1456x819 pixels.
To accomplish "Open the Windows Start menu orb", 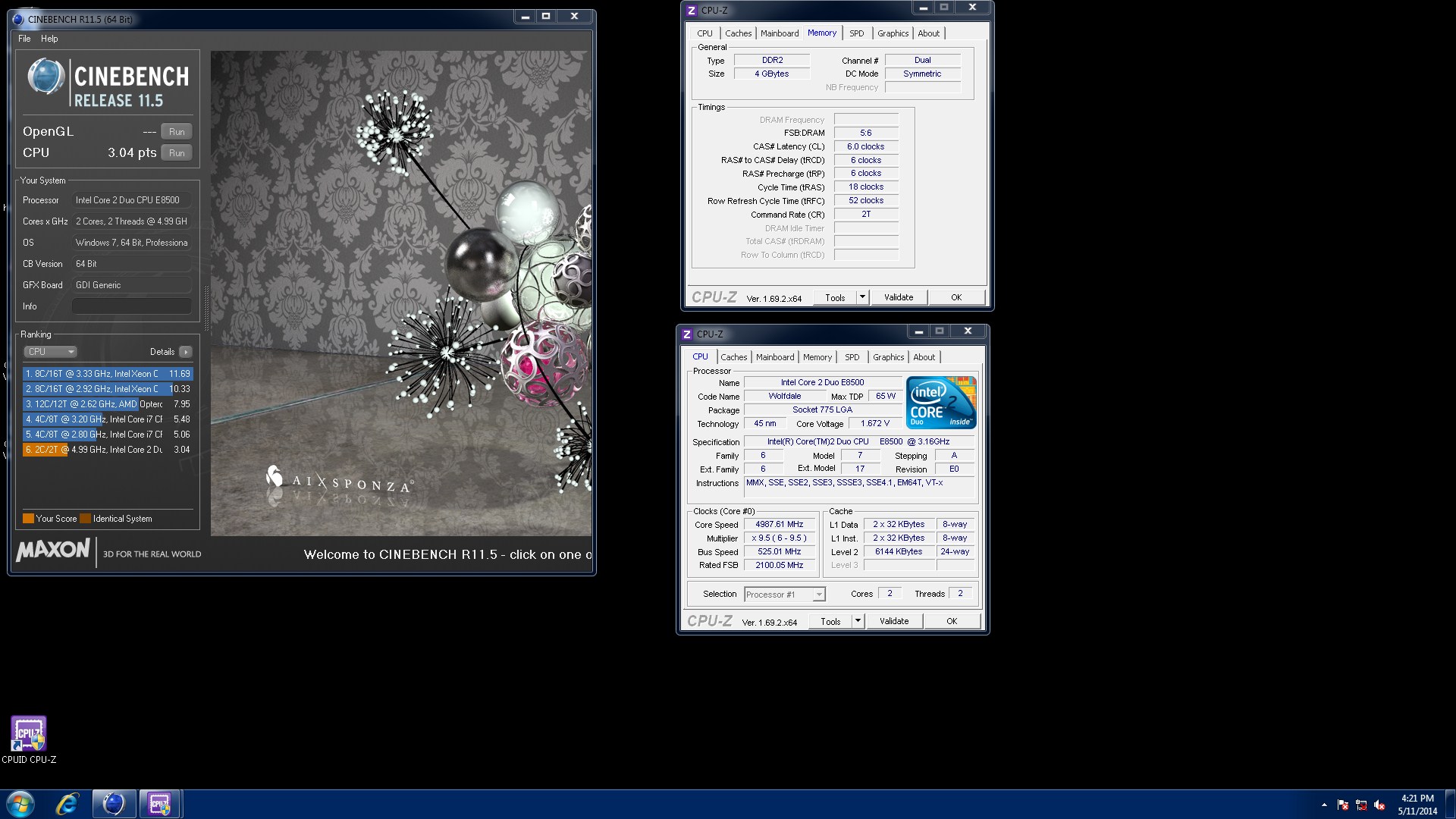I will [20, 804].
